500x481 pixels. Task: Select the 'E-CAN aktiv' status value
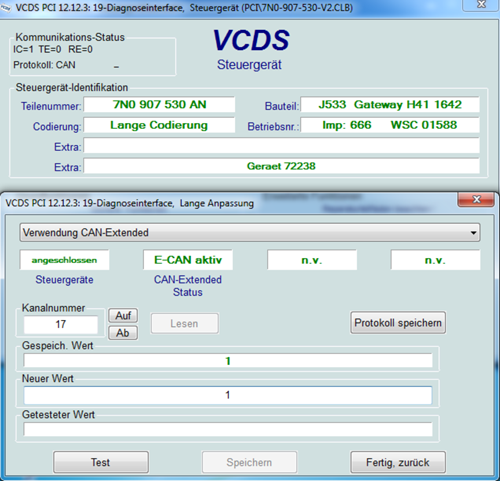coord(188,260)
